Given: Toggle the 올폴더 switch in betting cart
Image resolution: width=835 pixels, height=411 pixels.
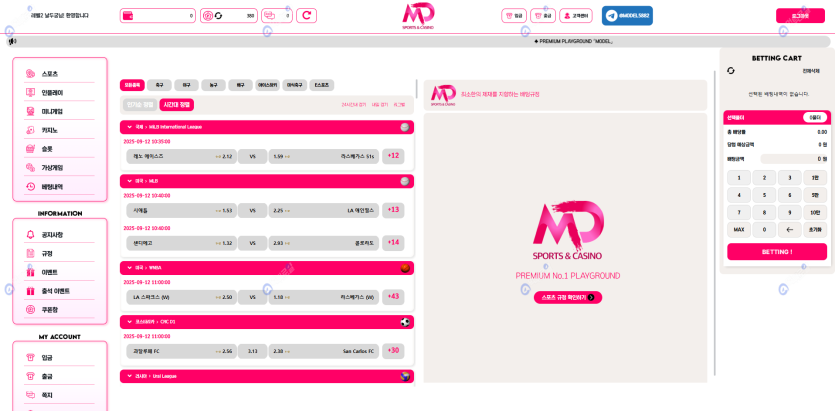Looking at the screenshot, I should [x=815, y=117].
